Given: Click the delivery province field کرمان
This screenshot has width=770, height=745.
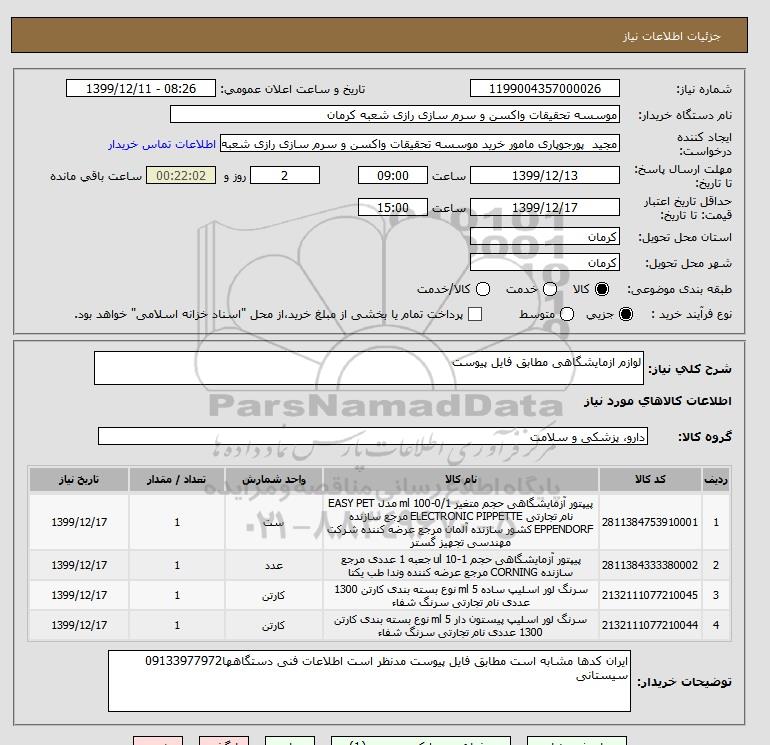Looking at the screenshot, I should click(545, 237).
